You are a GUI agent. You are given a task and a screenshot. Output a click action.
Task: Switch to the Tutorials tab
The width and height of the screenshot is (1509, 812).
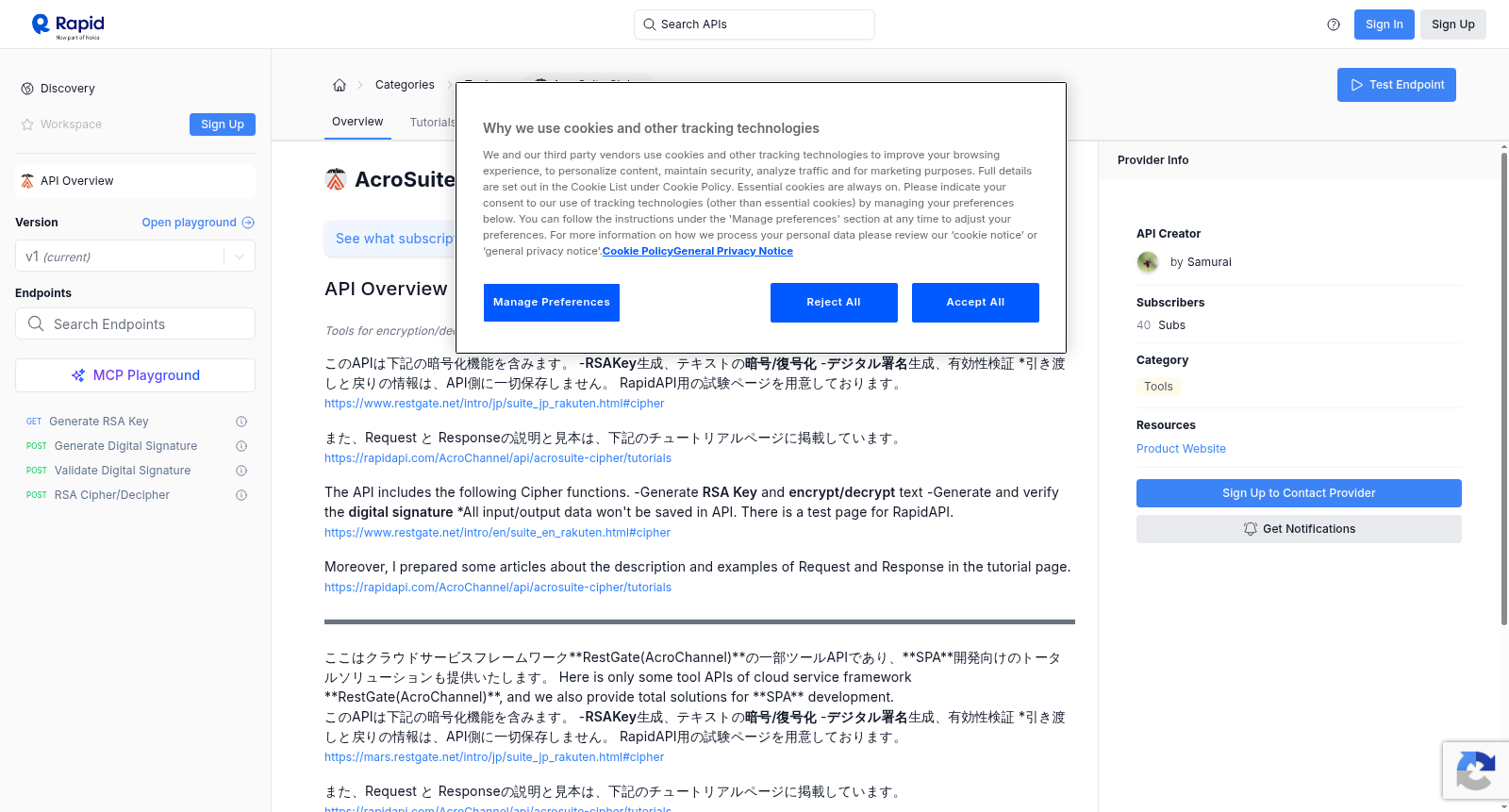[x=433, y=123]
